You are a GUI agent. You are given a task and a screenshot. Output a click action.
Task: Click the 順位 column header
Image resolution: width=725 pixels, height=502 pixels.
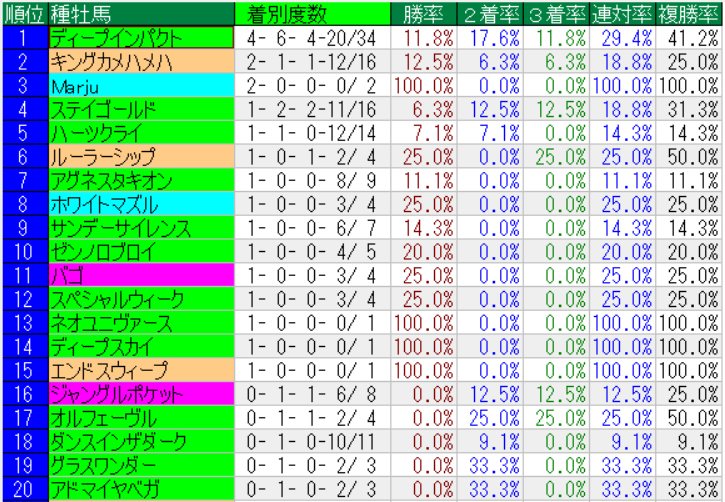coord(23,14)
